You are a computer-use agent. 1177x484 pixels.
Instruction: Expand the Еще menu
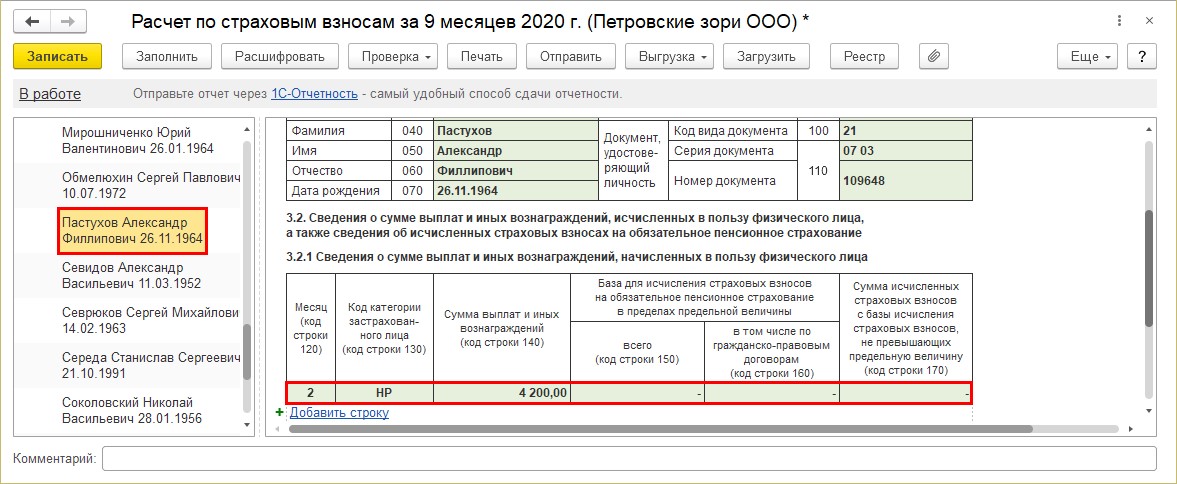pos(1088,56)
